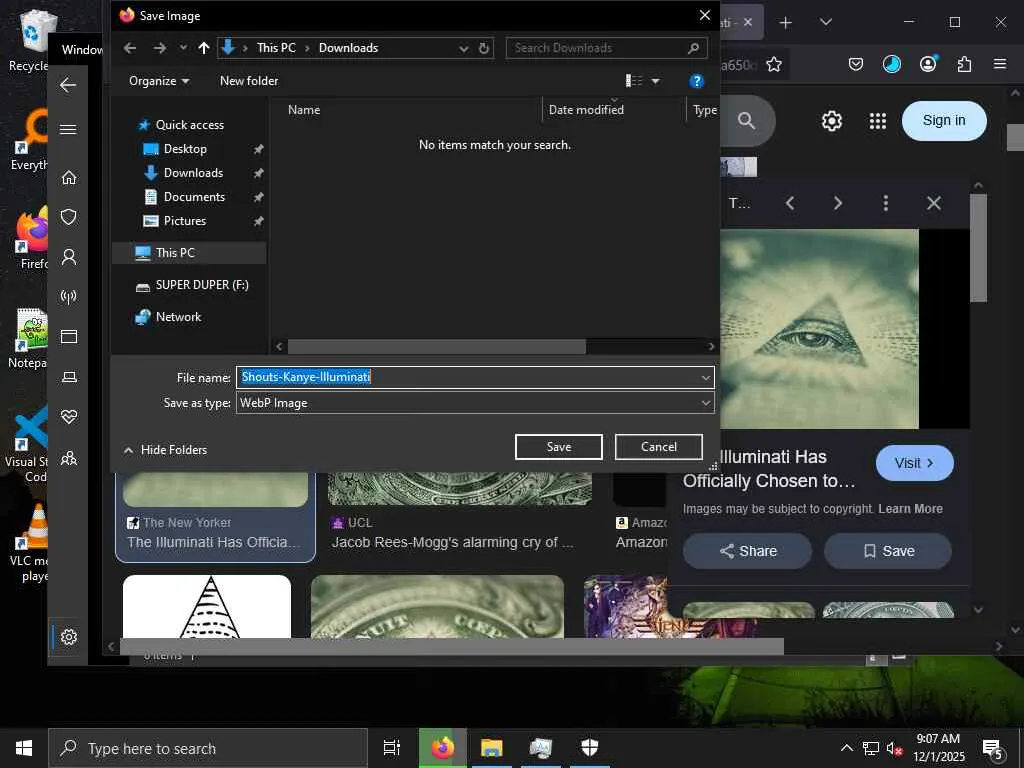Open Windows Security account protection icon

(x=69, y=257)
